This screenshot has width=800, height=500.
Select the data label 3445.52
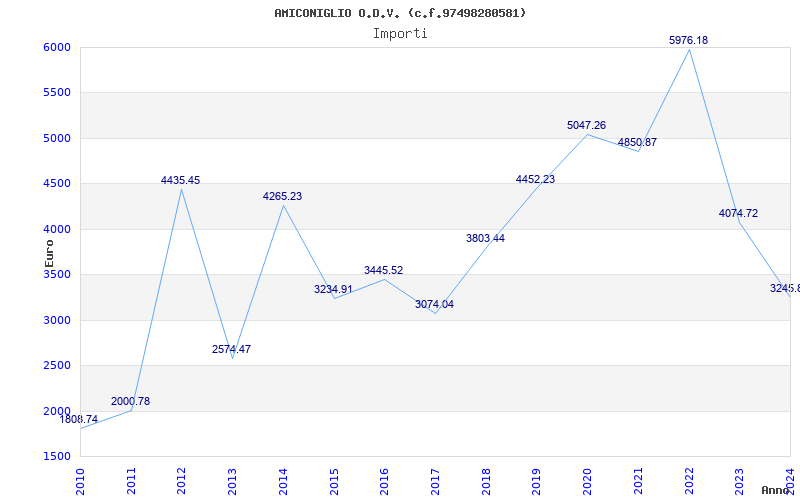tap(384, 270)
